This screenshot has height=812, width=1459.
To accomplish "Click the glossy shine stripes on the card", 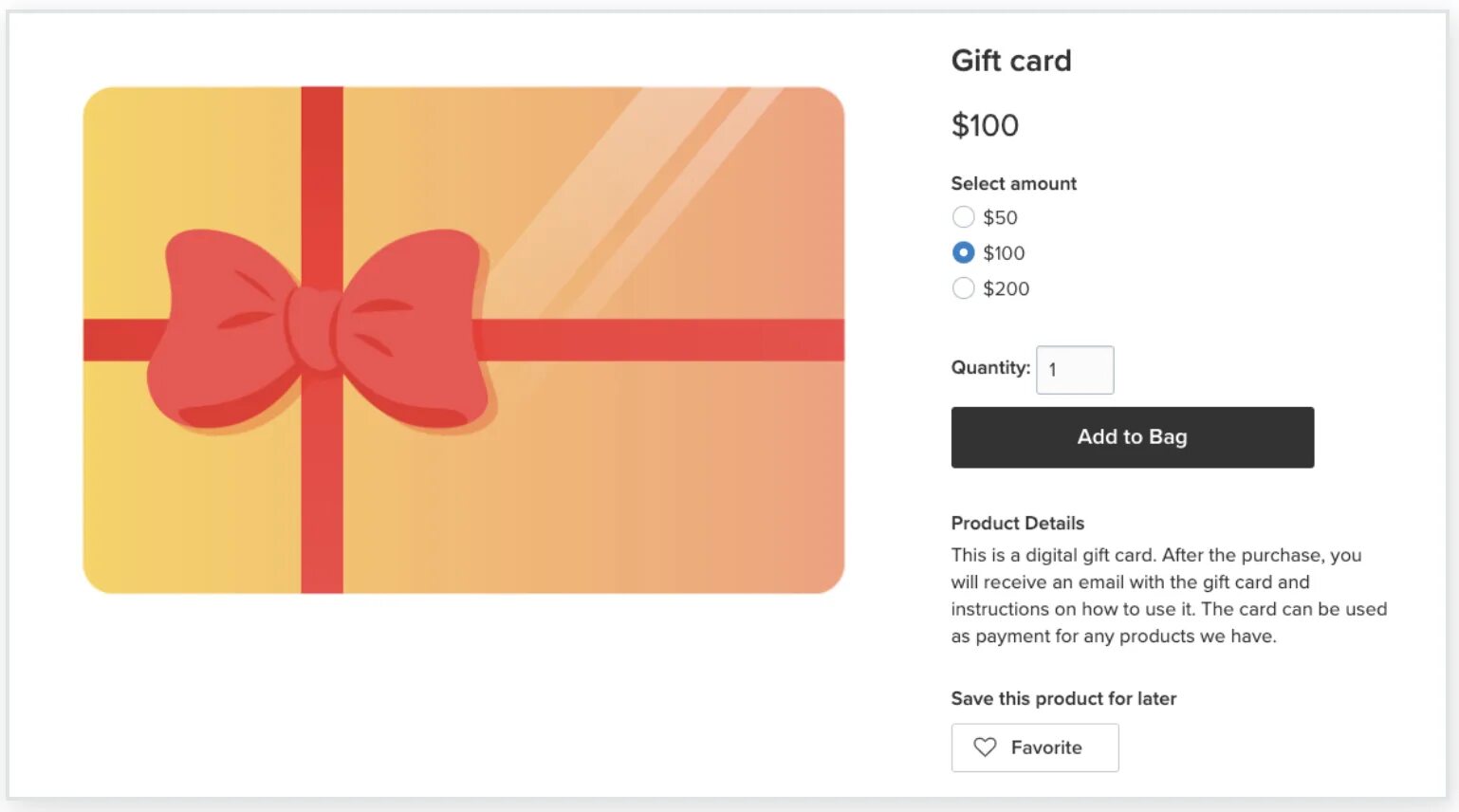I will pyautogui.click(x=645, y=190).
